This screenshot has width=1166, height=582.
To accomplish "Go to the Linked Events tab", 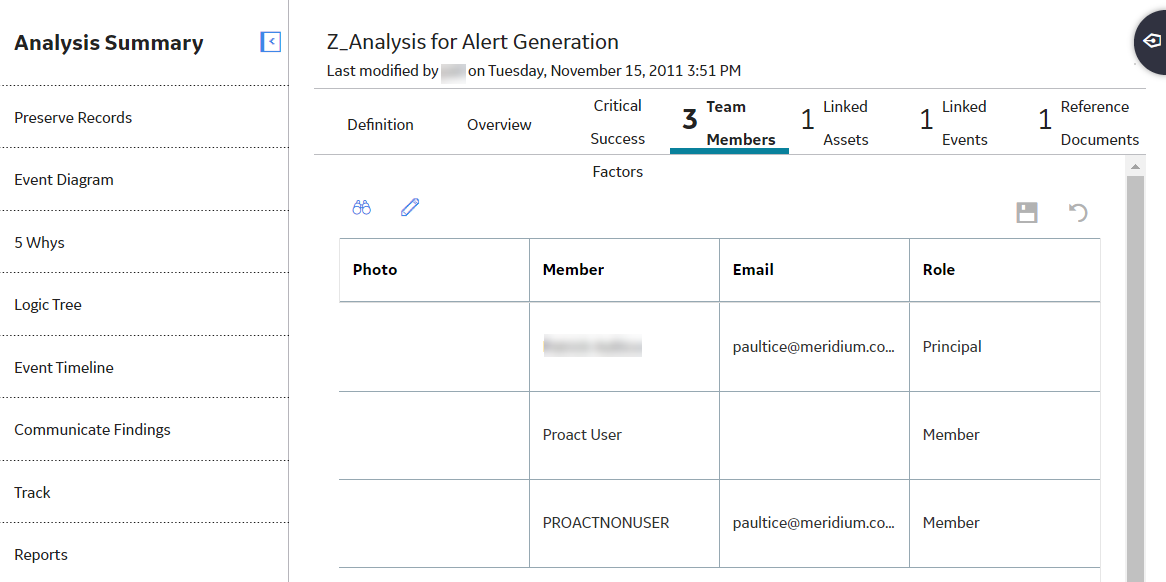I will click(x=954, y=123).
